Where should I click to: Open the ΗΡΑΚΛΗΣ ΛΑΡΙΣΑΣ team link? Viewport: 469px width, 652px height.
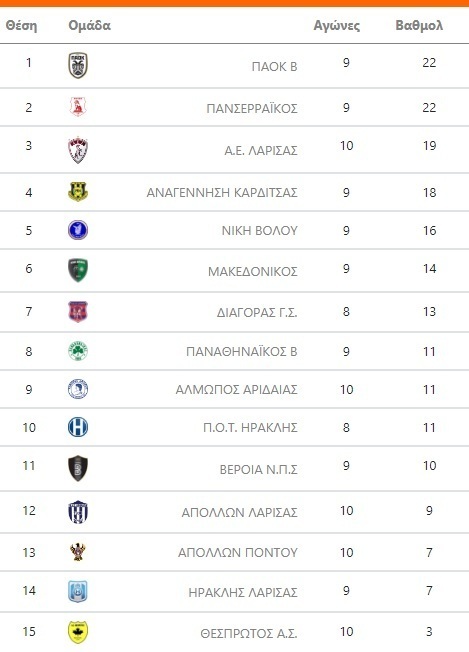(243, 592)
